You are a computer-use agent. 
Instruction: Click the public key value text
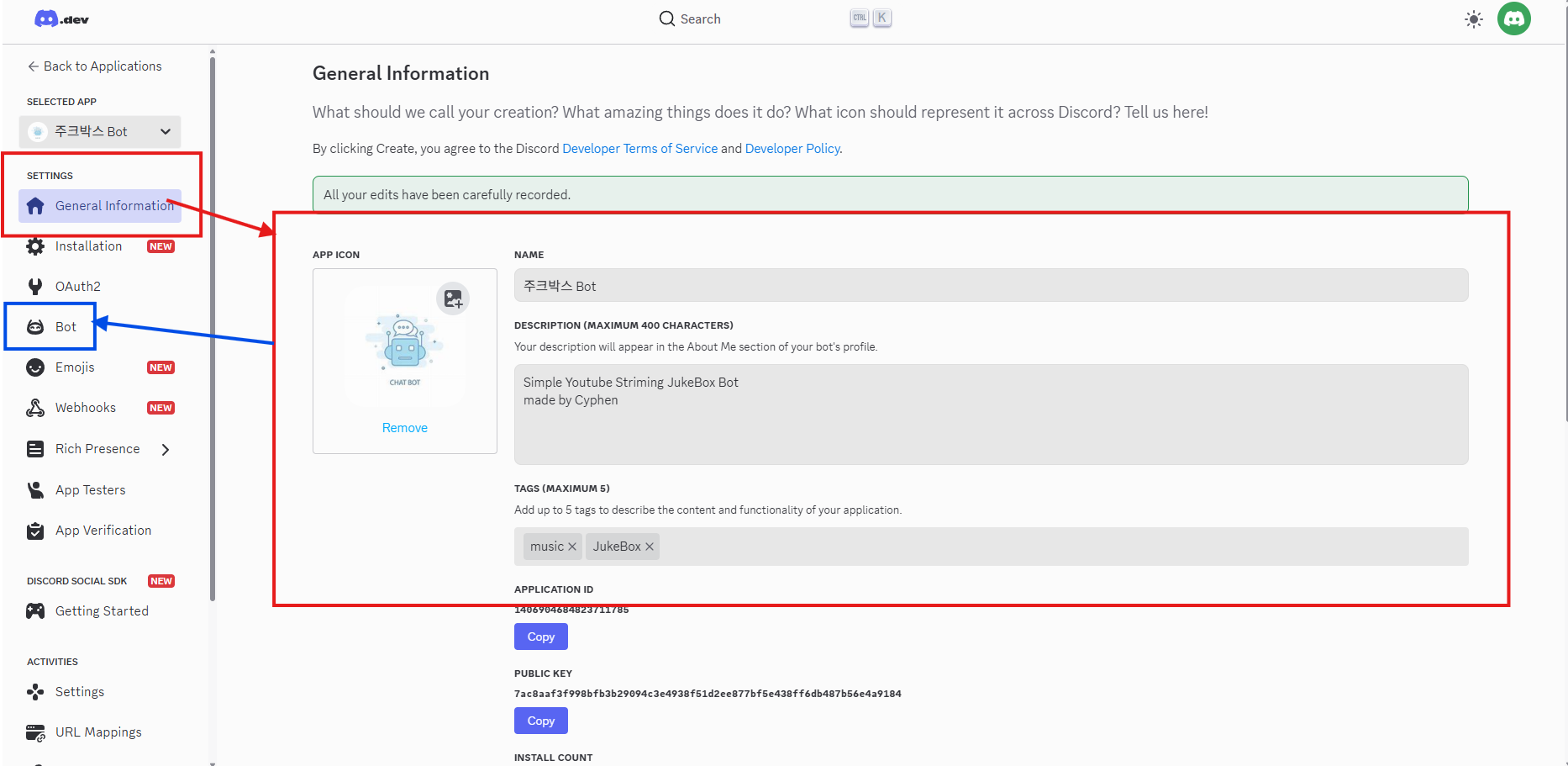tap(708, 694)
